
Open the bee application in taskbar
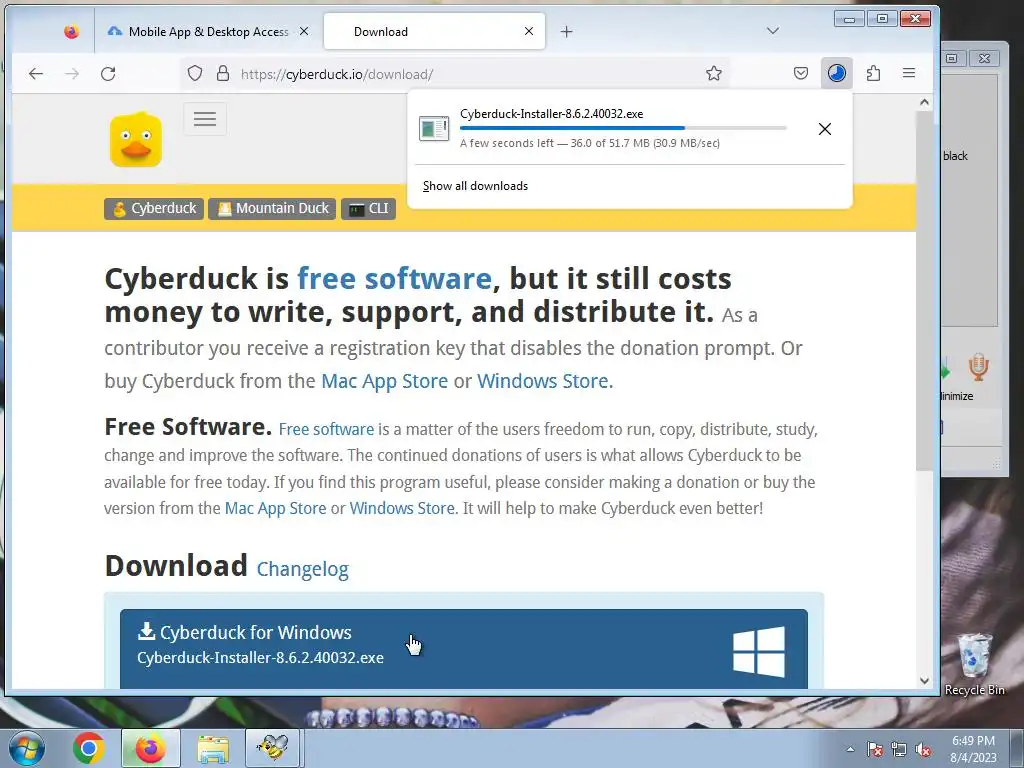272,748
